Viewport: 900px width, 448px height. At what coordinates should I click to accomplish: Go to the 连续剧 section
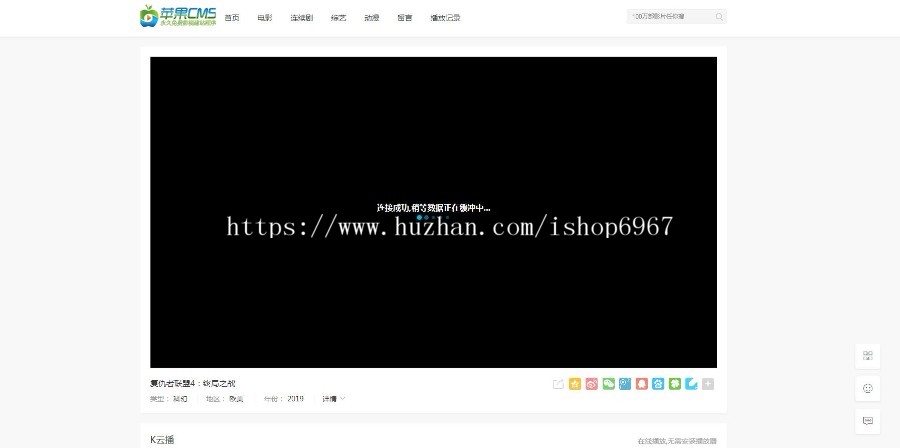[301, 18]
